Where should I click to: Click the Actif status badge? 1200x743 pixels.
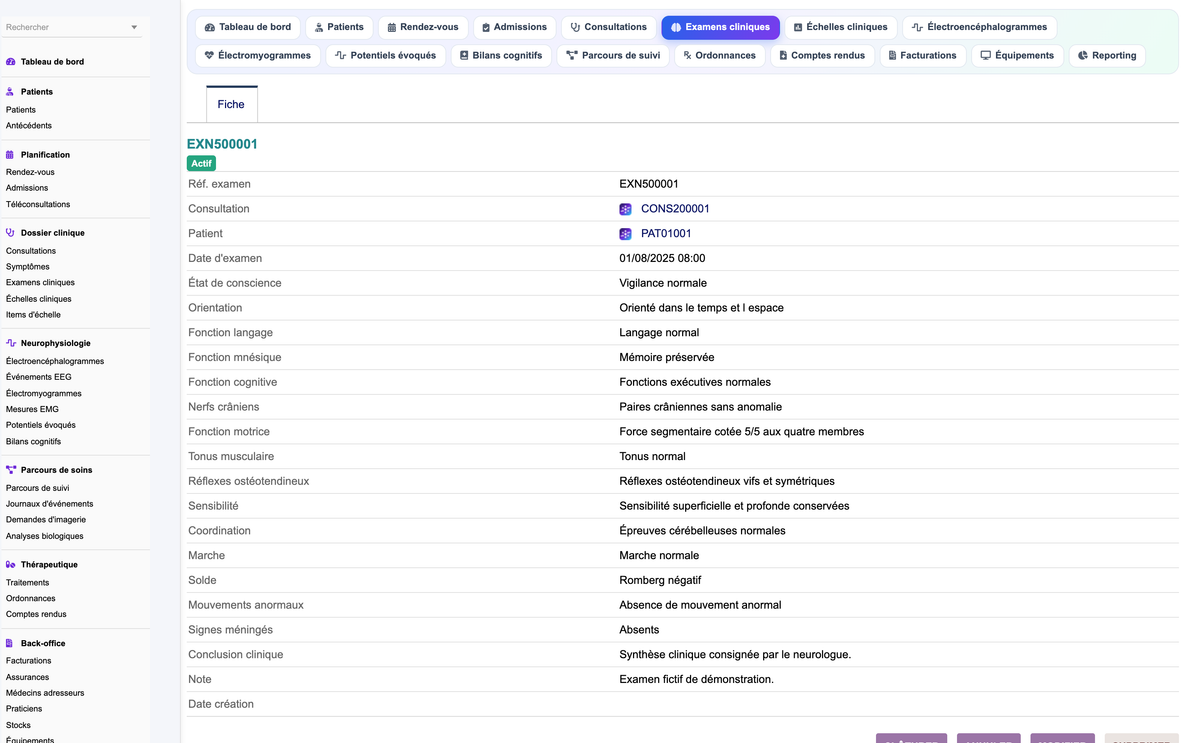click(x=201, y=163)
